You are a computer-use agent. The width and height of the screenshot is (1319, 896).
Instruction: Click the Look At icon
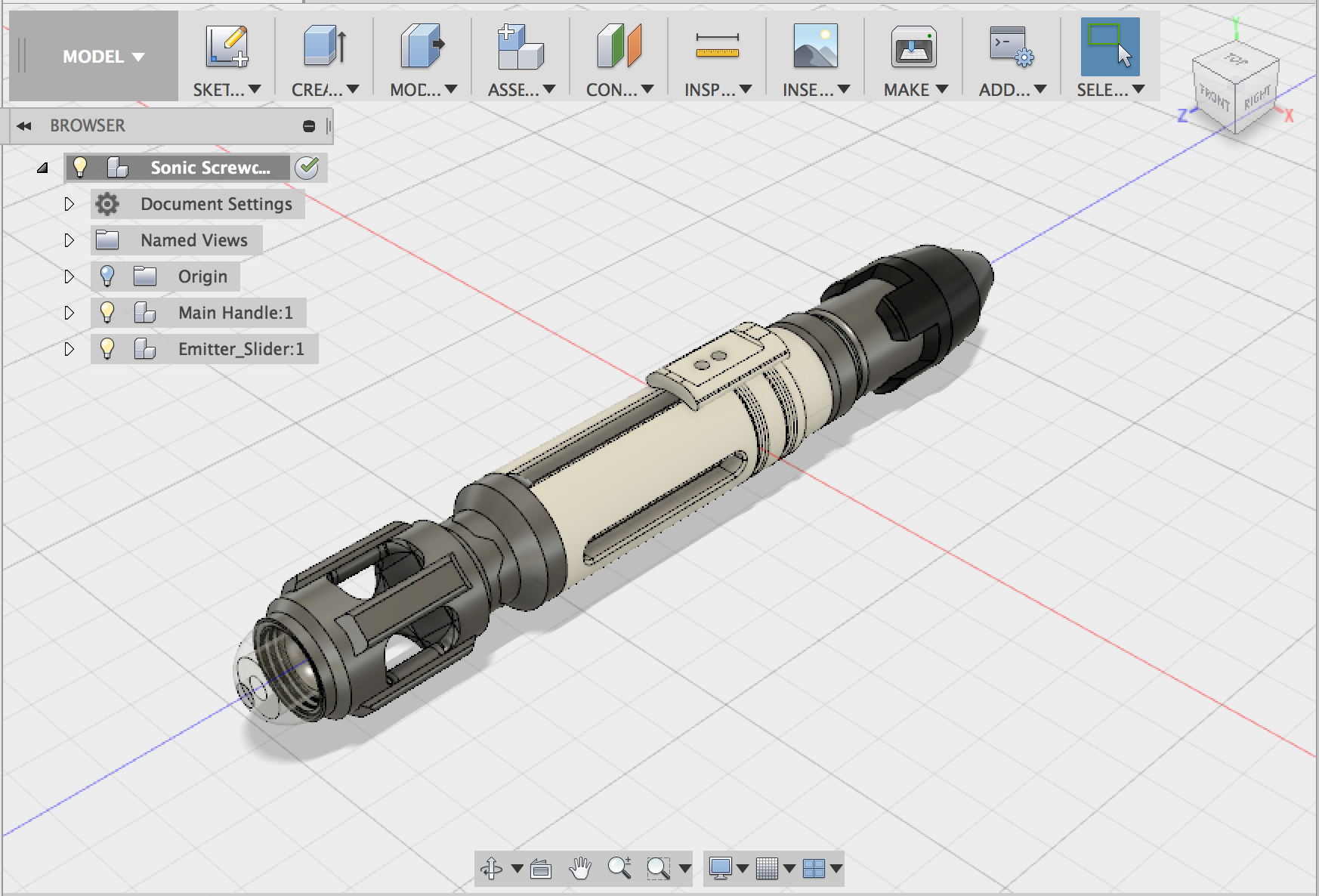click(x=541, y=870)
